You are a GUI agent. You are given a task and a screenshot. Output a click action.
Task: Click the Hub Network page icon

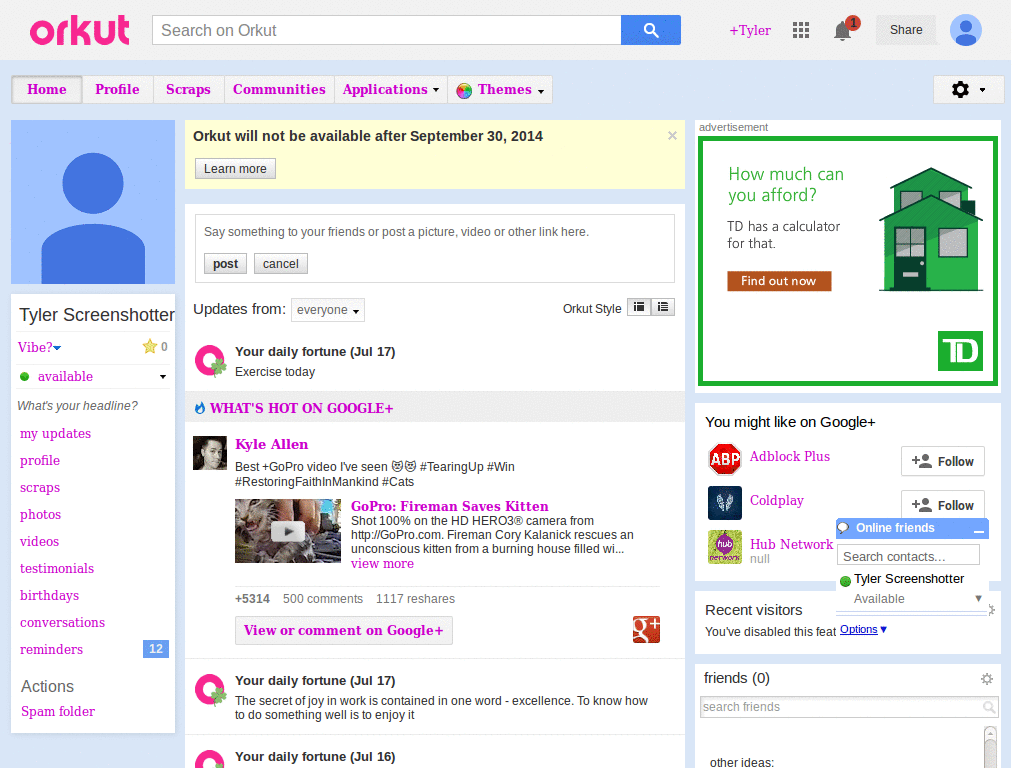(x=725, y=547)
